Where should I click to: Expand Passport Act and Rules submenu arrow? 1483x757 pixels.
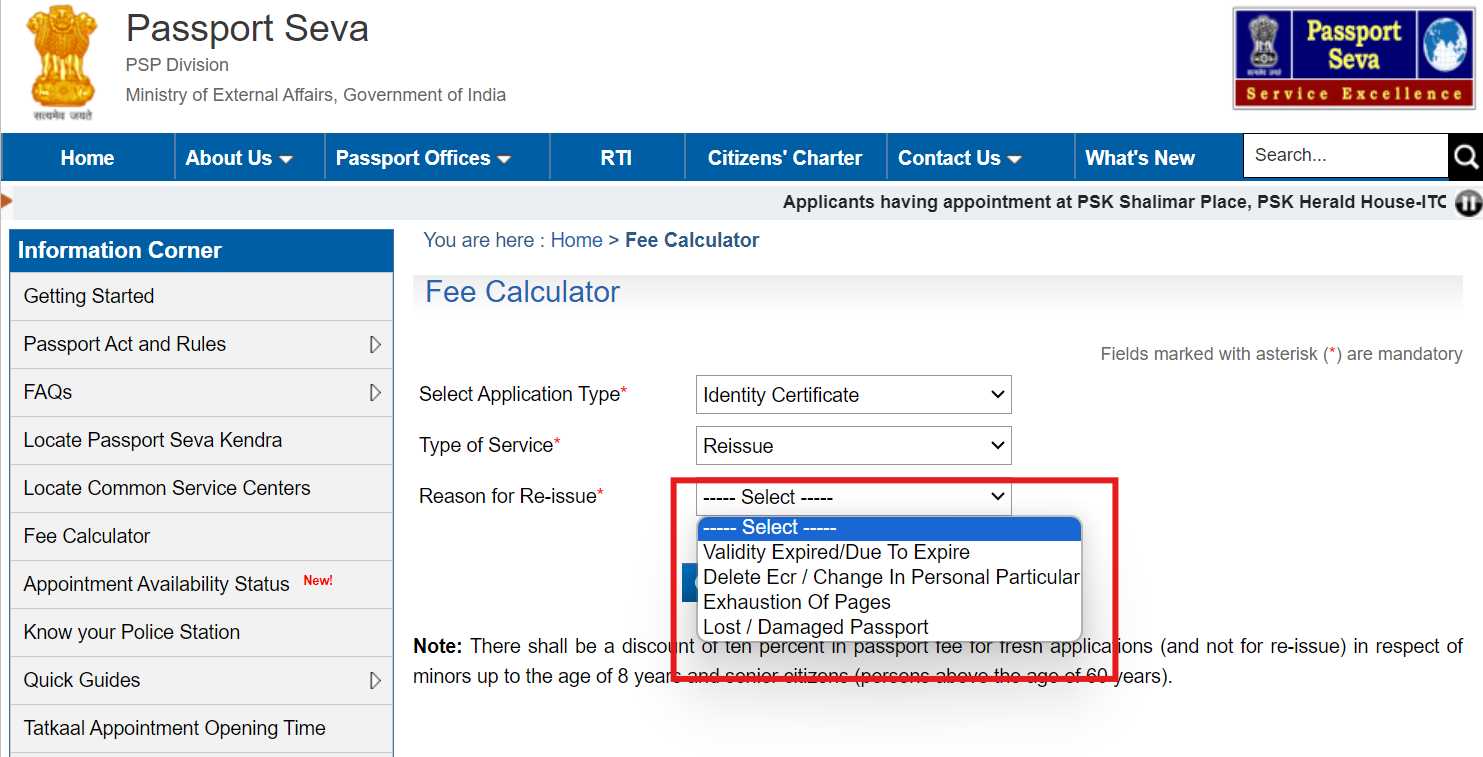point(375,344)
